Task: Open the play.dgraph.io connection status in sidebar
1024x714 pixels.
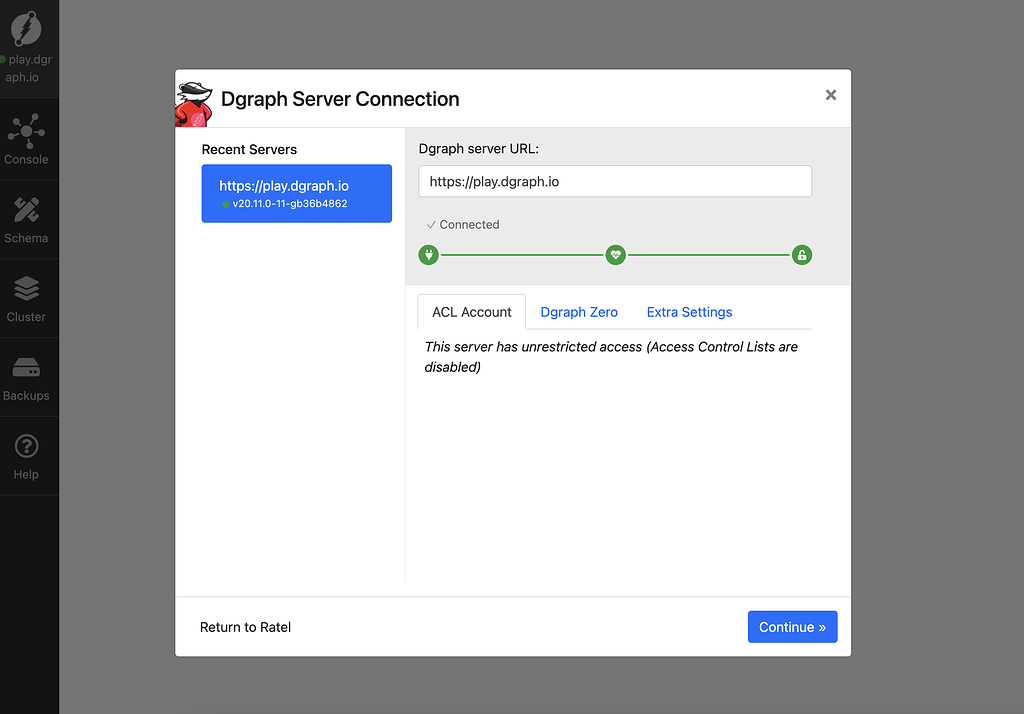Action: click(x=28, y=68)
